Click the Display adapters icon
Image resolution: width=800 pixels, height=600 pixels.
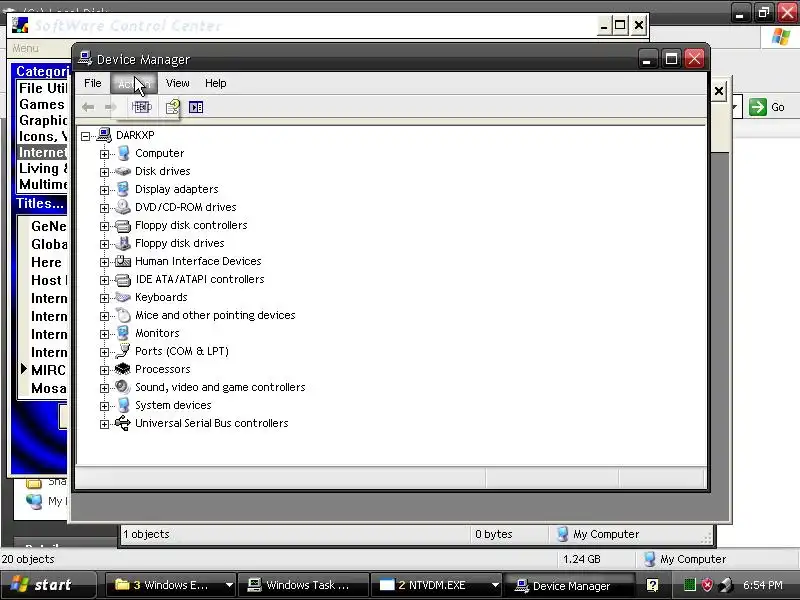point(123,189)
